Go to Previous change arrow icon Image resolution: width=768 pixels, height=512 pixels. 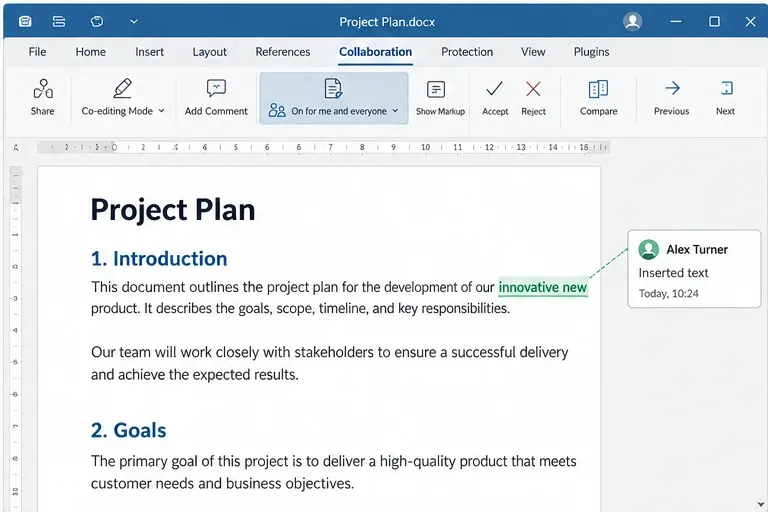click(672, 88)
